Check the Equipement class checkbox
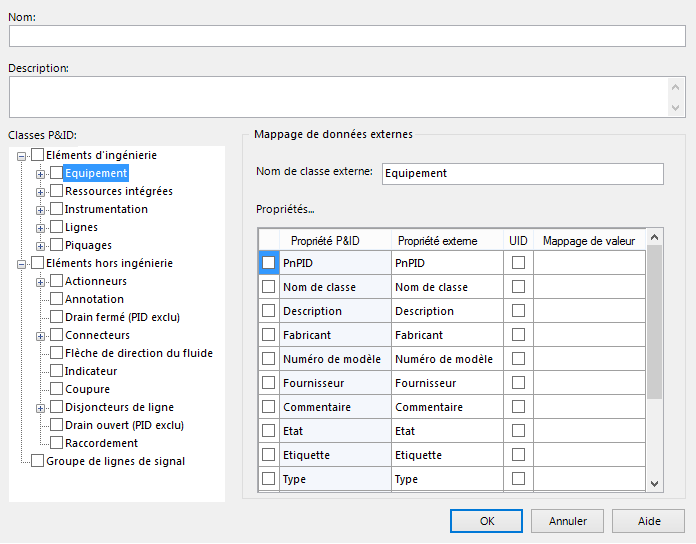Screen dimensions: 696x544 pos(56,173)
